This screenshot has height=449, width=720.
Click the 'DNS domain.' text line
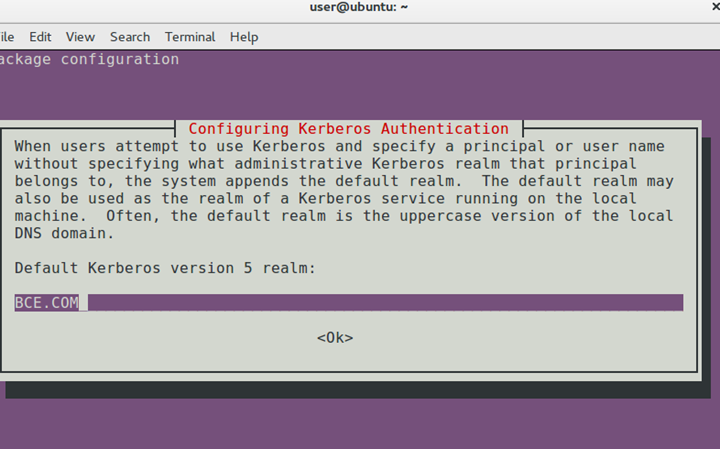64,233
